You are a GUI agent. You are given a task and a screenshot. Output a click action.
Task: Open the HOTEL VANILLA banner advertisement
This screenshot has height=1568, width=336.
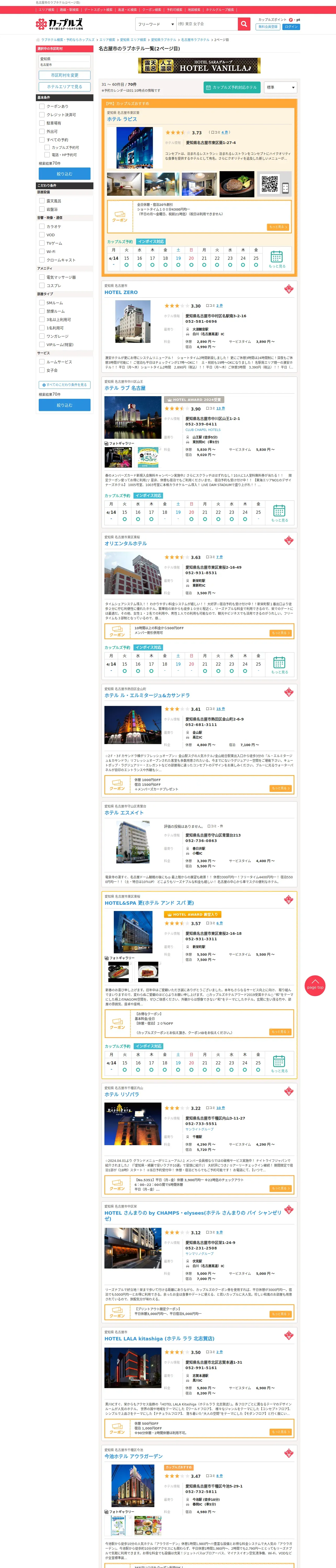click(x=199, y=66)
